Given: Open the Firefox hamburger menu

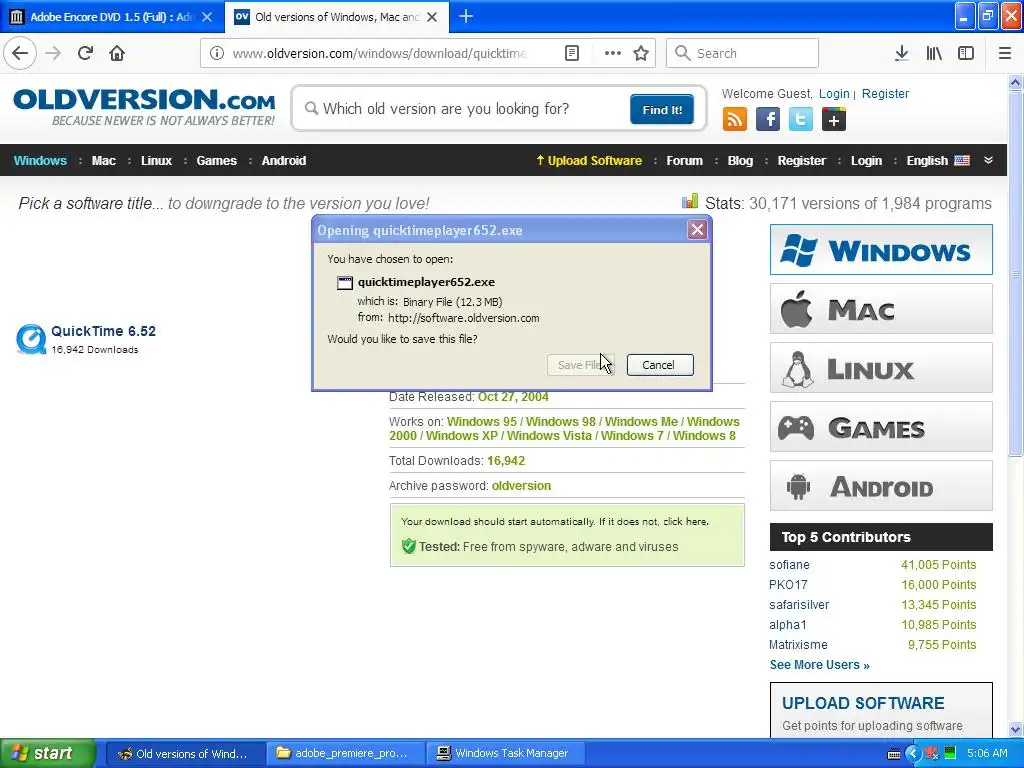Looking at the screenshot, I should (1005, 53).
